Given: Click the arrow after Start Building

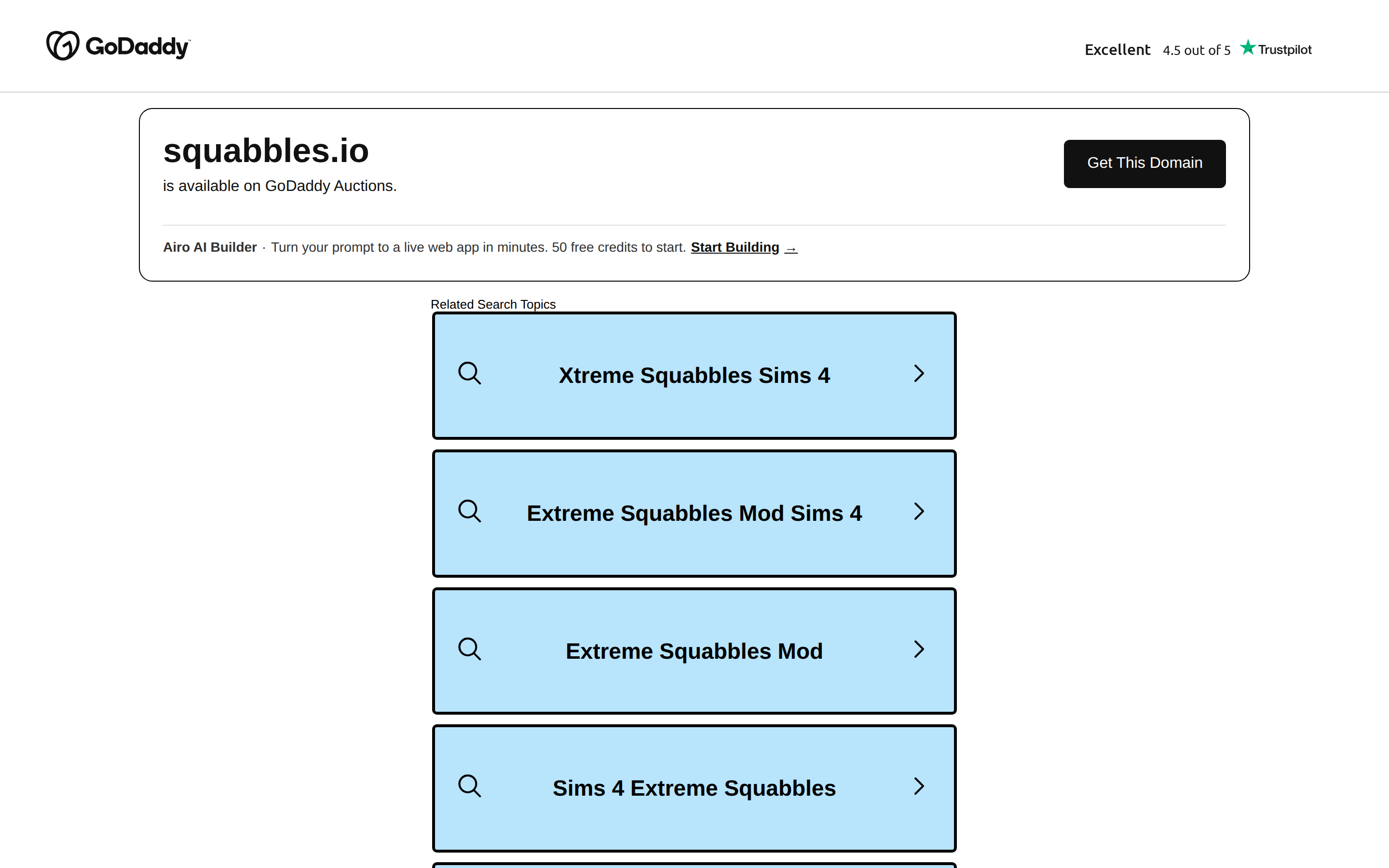Looking at the screenshot, I should 791,248.
